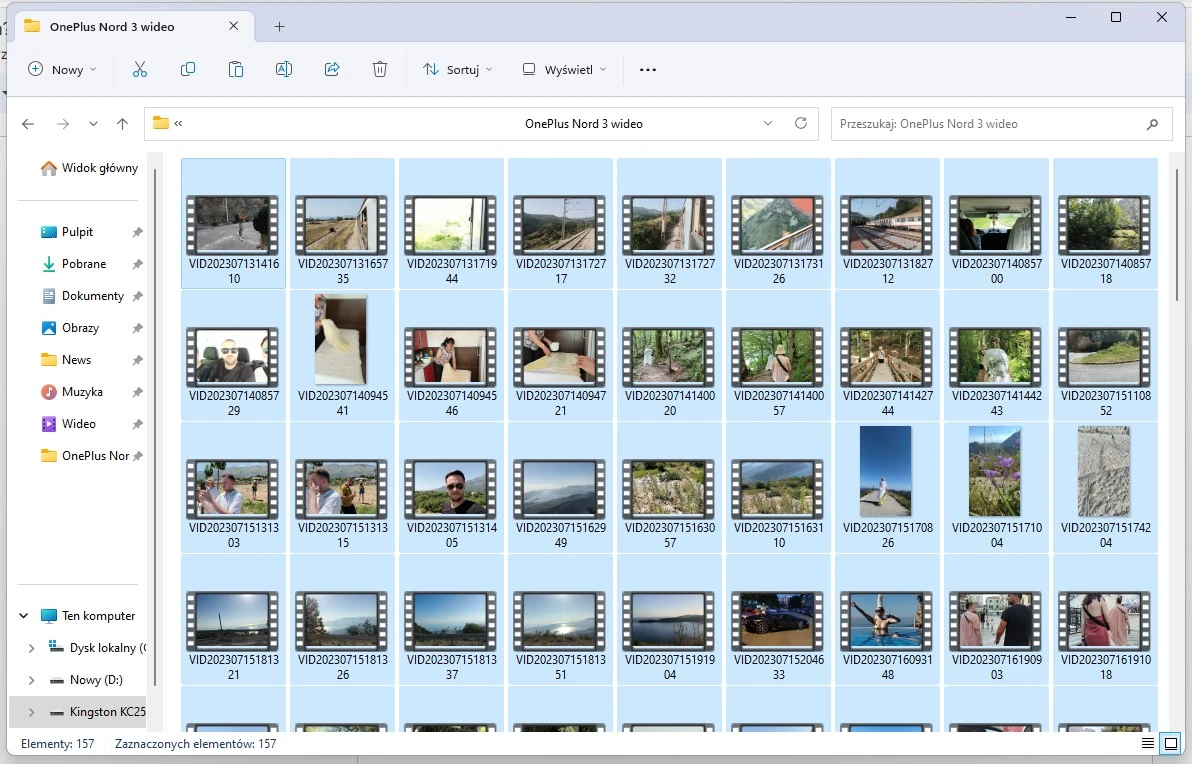
Task: Switch to details list view
Action: tap(1148, 744)
